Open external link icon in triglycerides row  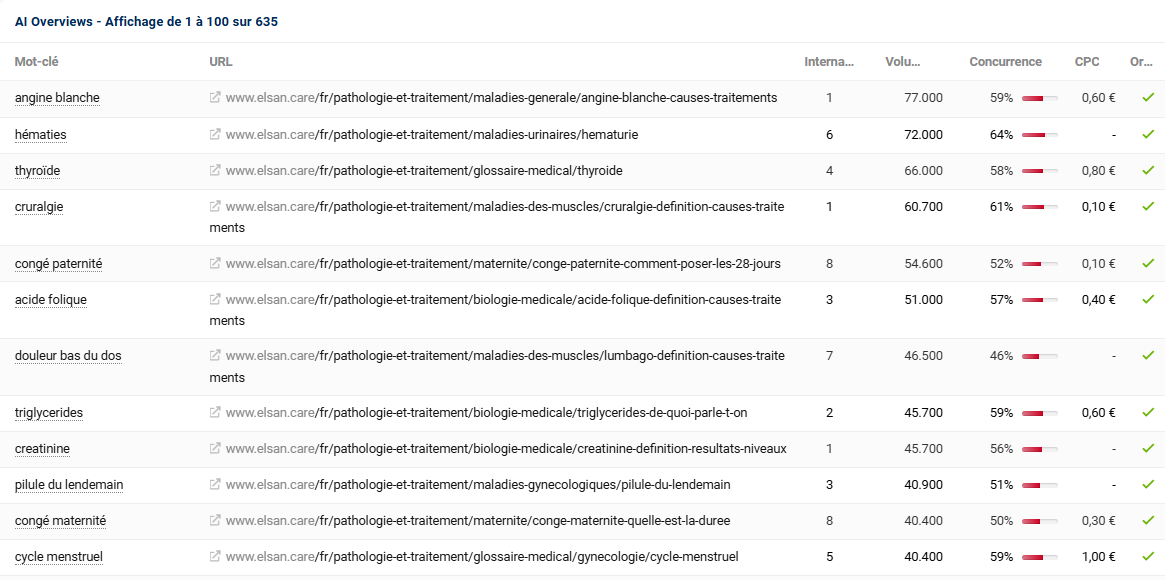point(215,412)
